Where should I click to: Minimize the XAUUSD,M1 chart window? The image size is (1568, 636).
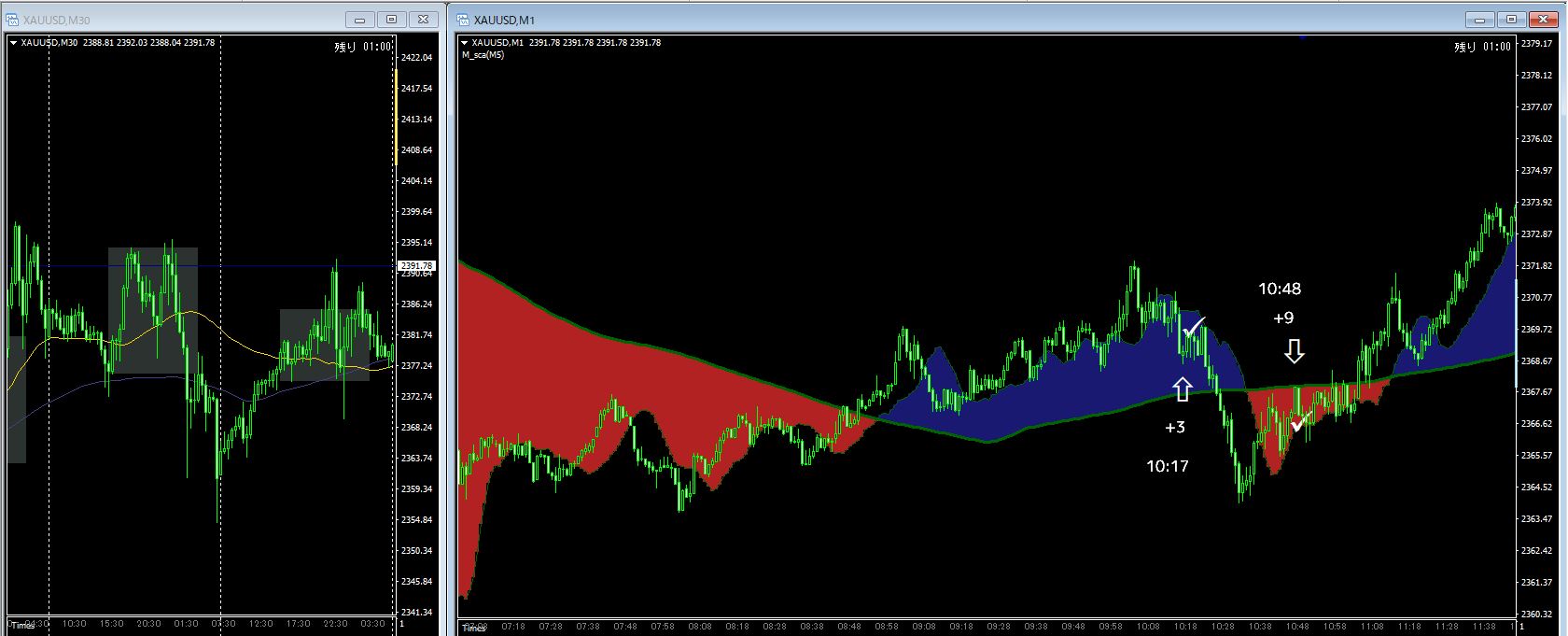(x=1479, y=20)
